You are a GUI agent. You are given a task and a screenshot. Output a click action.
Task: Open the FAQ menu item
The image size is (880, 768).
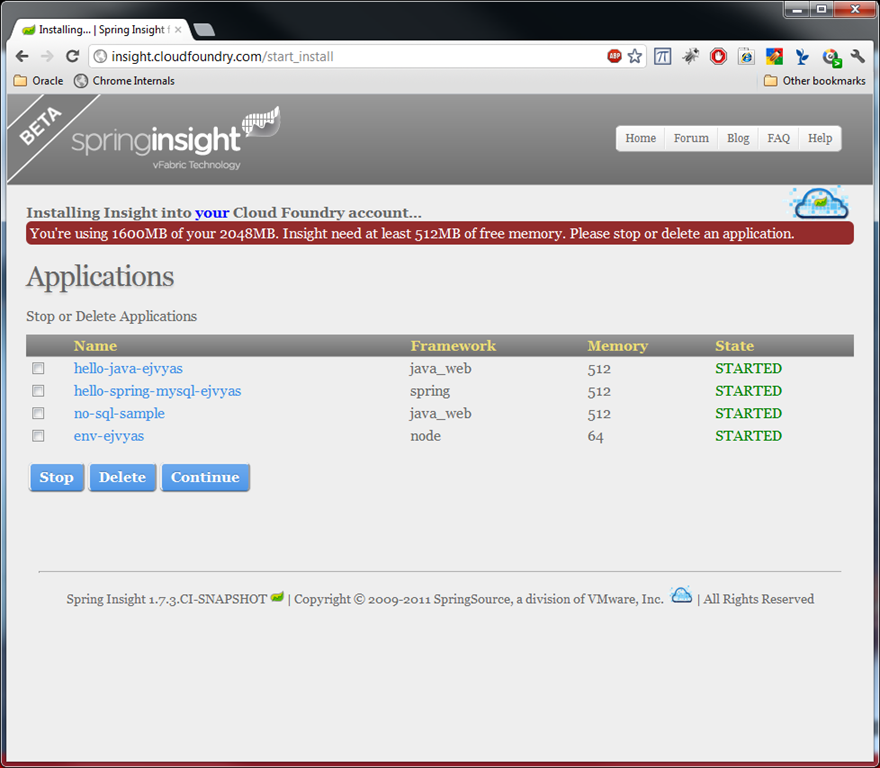[x=778, y=138]
